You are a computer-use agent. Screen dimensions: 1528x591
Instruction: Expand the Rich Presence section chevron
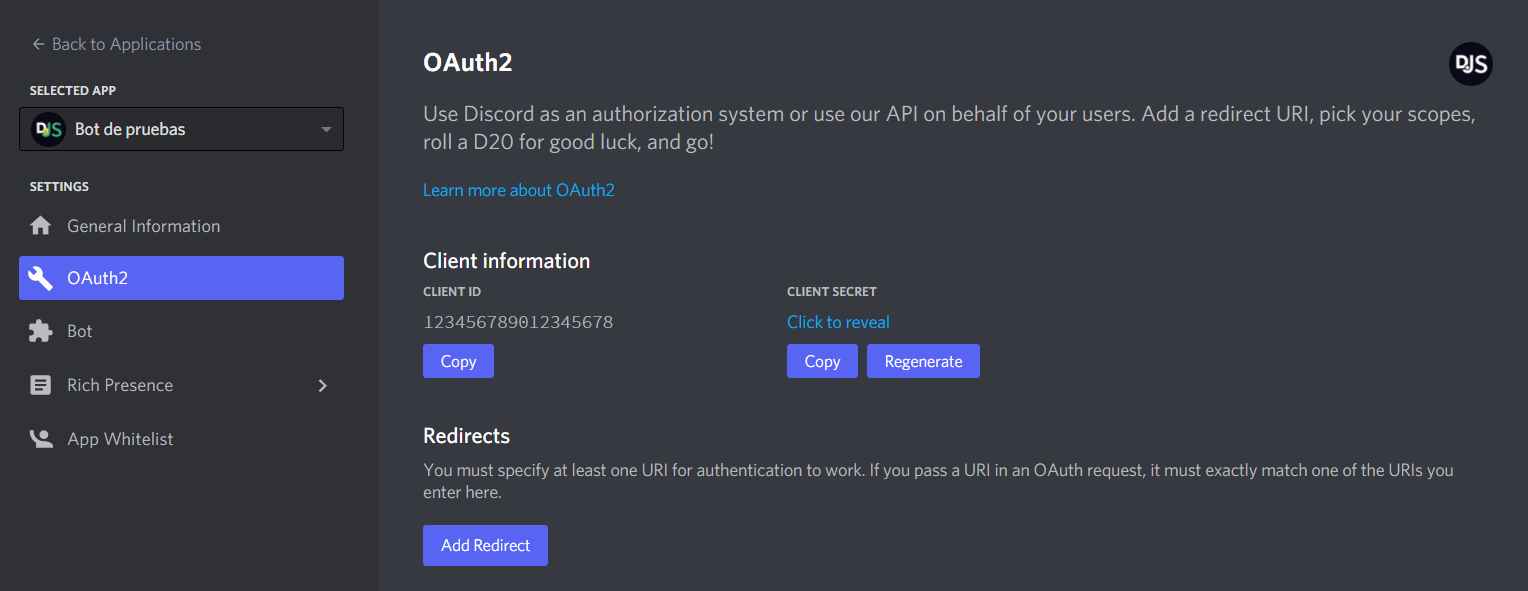(x=322, y=384)
